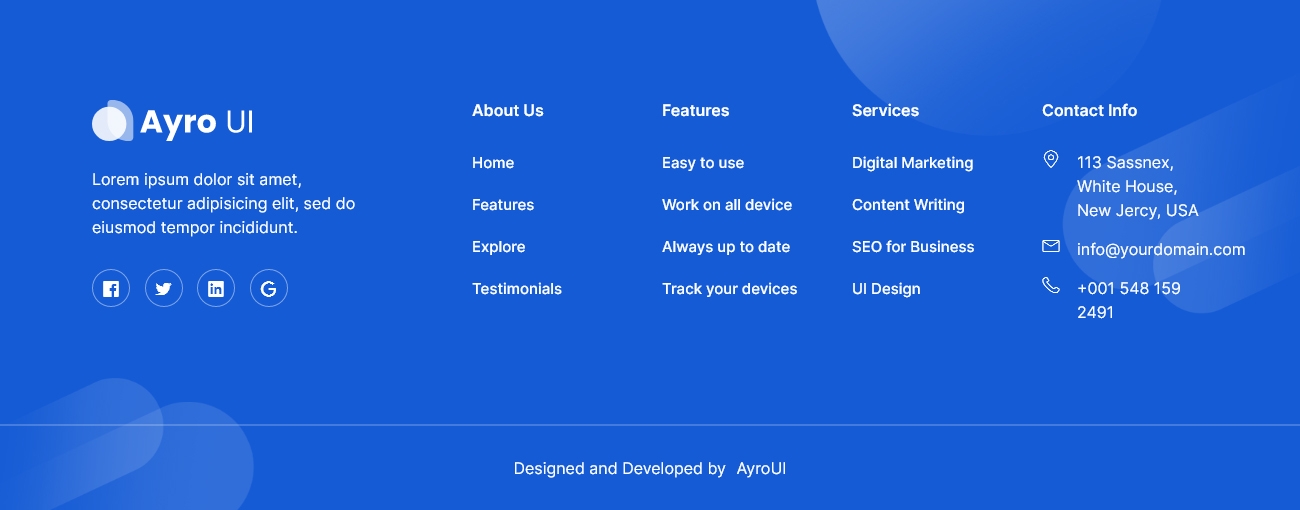Click the Facebook social icon
This screenshot has height=510, width=1300.
click(x=111, y=289)
